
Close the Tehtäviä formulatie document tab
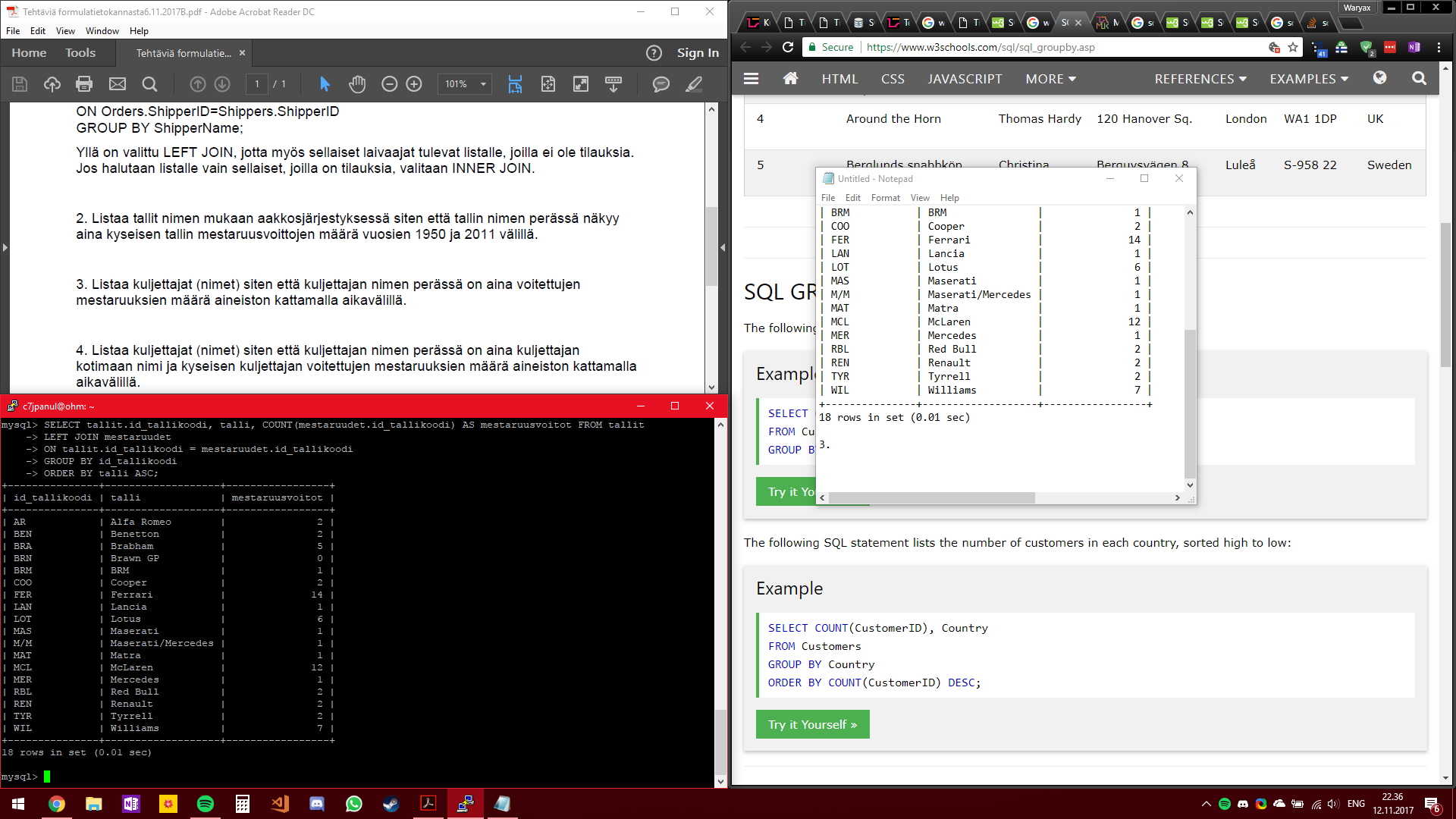coord(243,53)
